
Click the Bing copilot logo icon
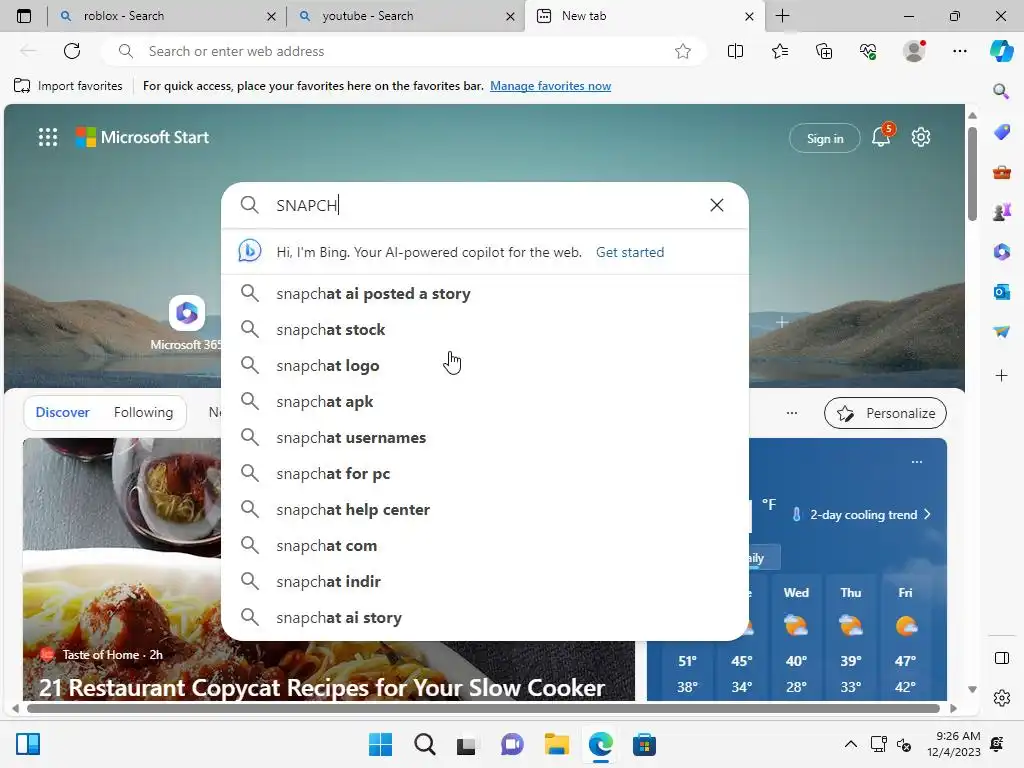point(249,251)
